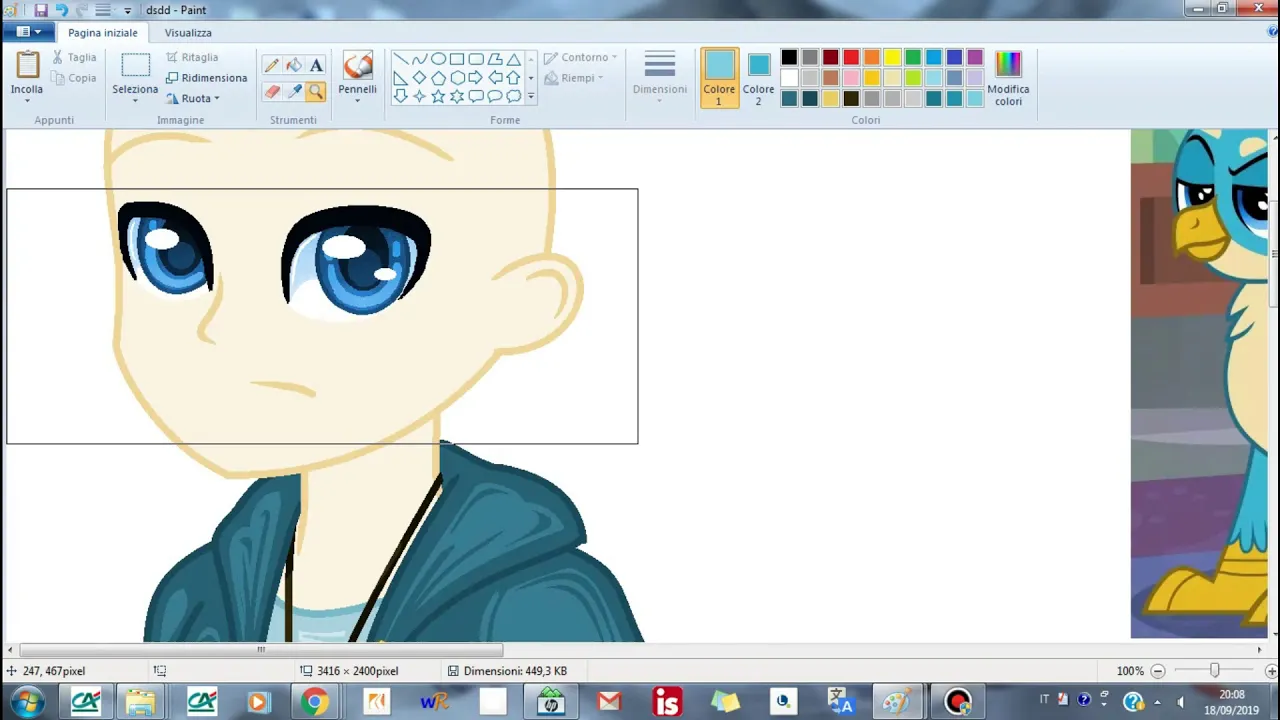Open the Customize Quick Access Toolbar arrow

click(127, 10)
